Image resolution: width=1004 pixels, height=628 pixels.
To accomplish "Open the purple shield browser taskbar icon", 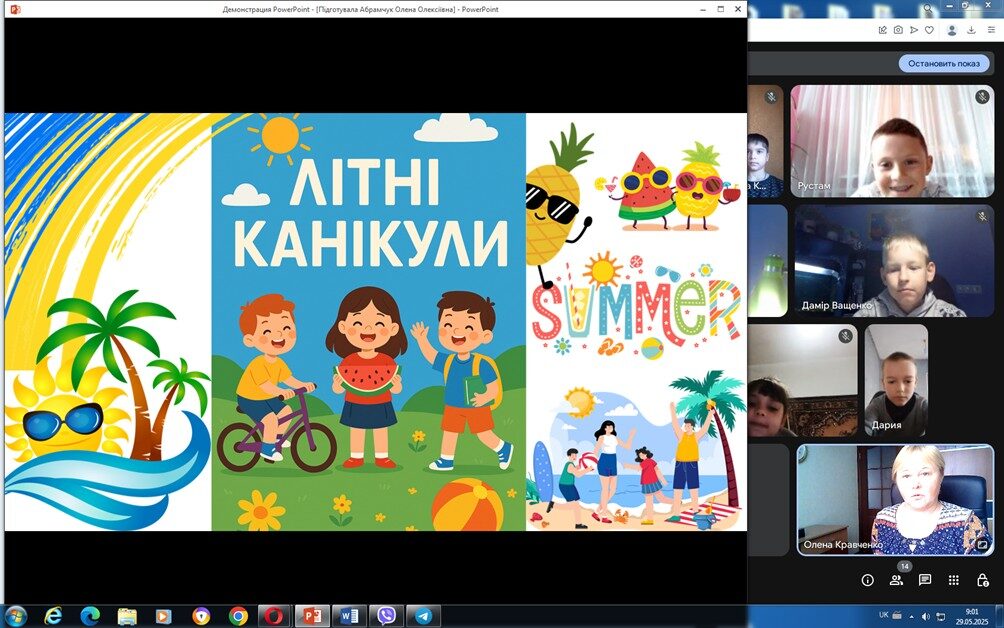I will tap(201, 616).
